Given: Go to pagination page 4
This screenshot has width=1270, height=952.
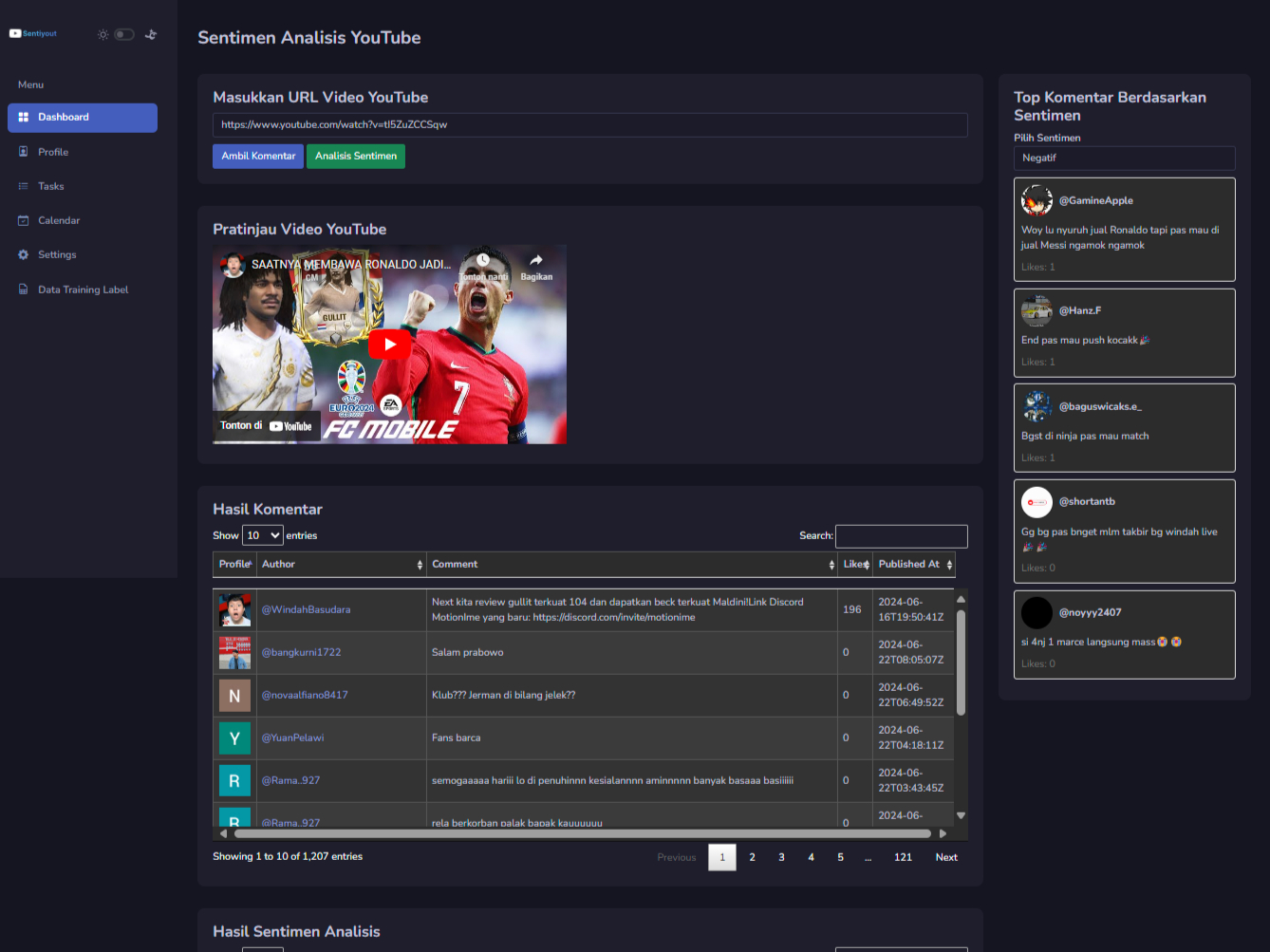Looking at the screenshot, I should click(x=811, y=857).
